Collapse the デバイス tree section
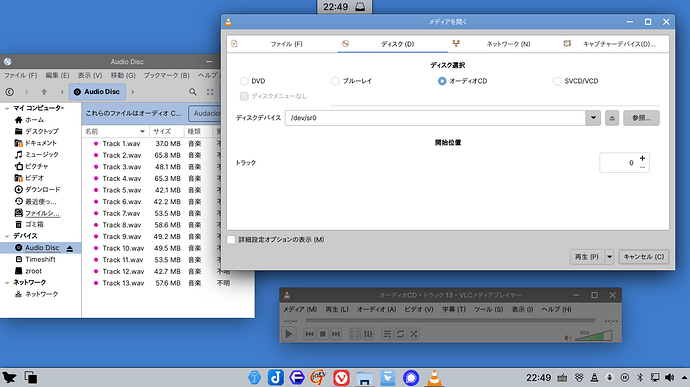Viewport: 690px width, 387px height. [x=7, y=236]
